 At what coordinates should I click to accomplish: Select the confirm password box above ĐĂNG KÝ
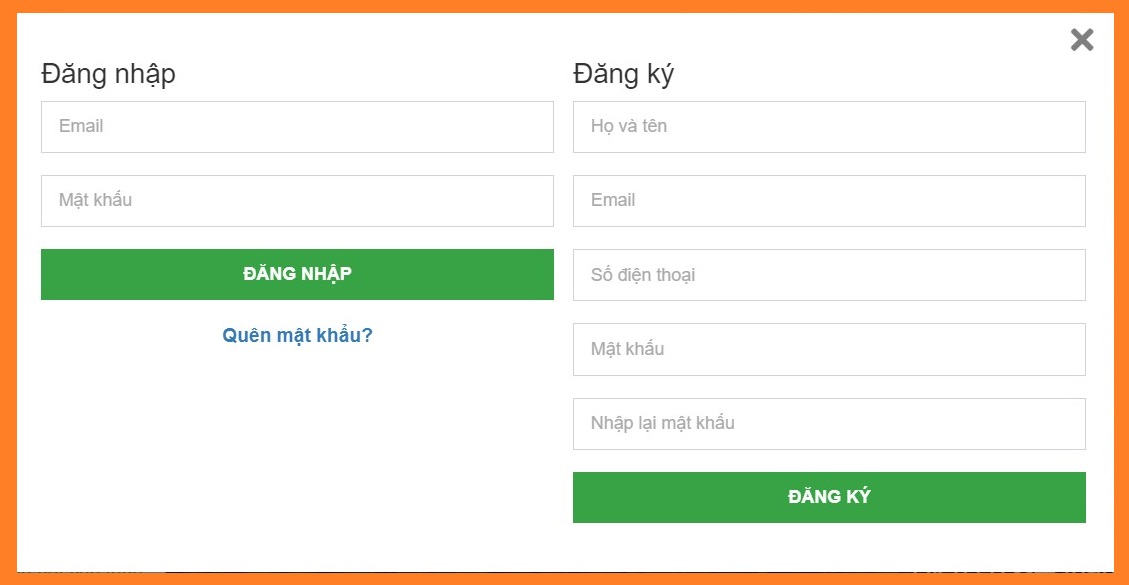[x=829, y=424]
